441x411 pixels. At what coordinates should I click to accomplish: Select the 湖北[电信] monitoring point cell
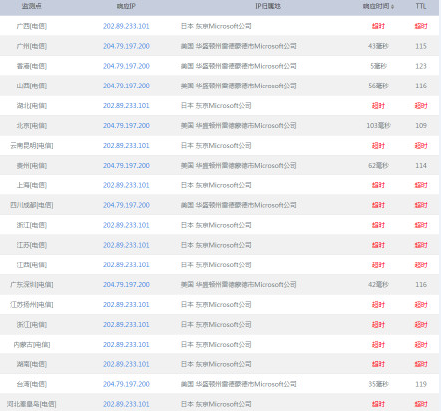tap(32, 106)
